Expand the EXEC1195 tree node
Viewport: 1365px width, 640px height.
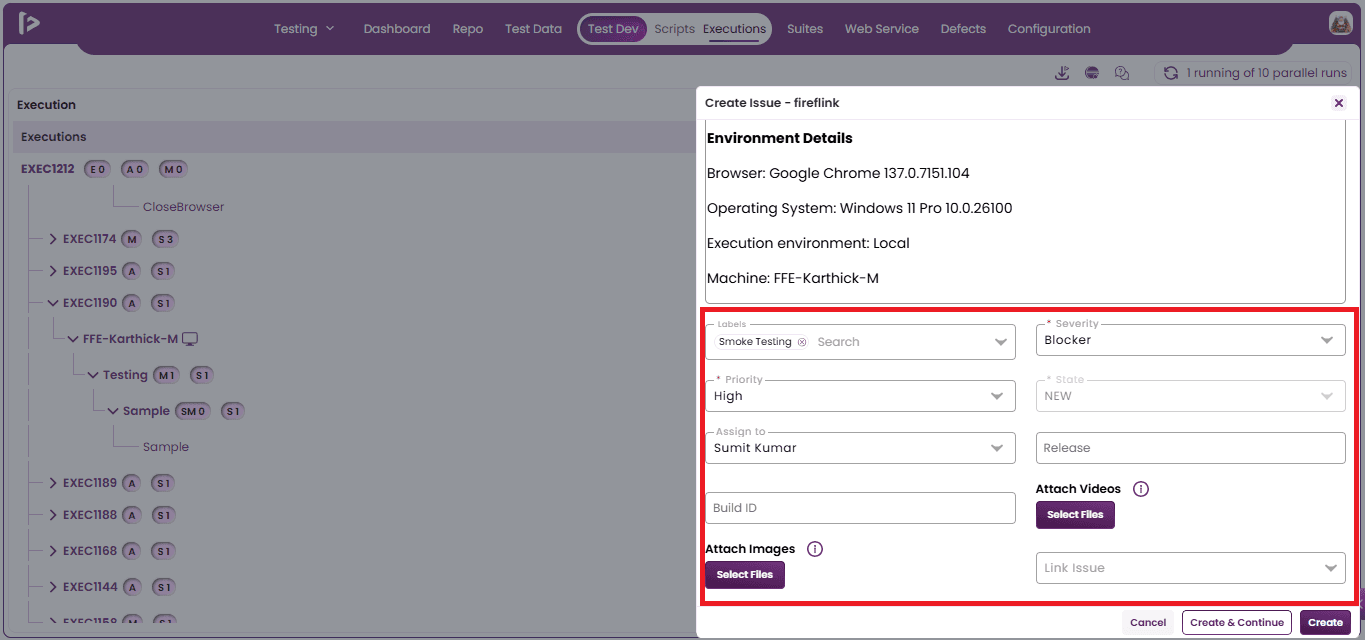(x=54, y=271)
